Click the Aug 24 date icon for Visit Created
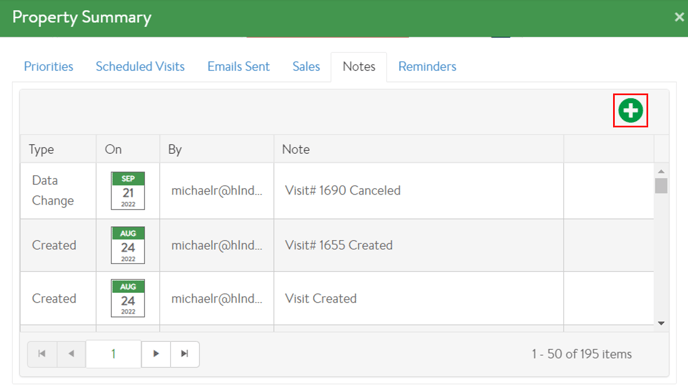This screenshot has width=688, height=388. tap(128, 298)
